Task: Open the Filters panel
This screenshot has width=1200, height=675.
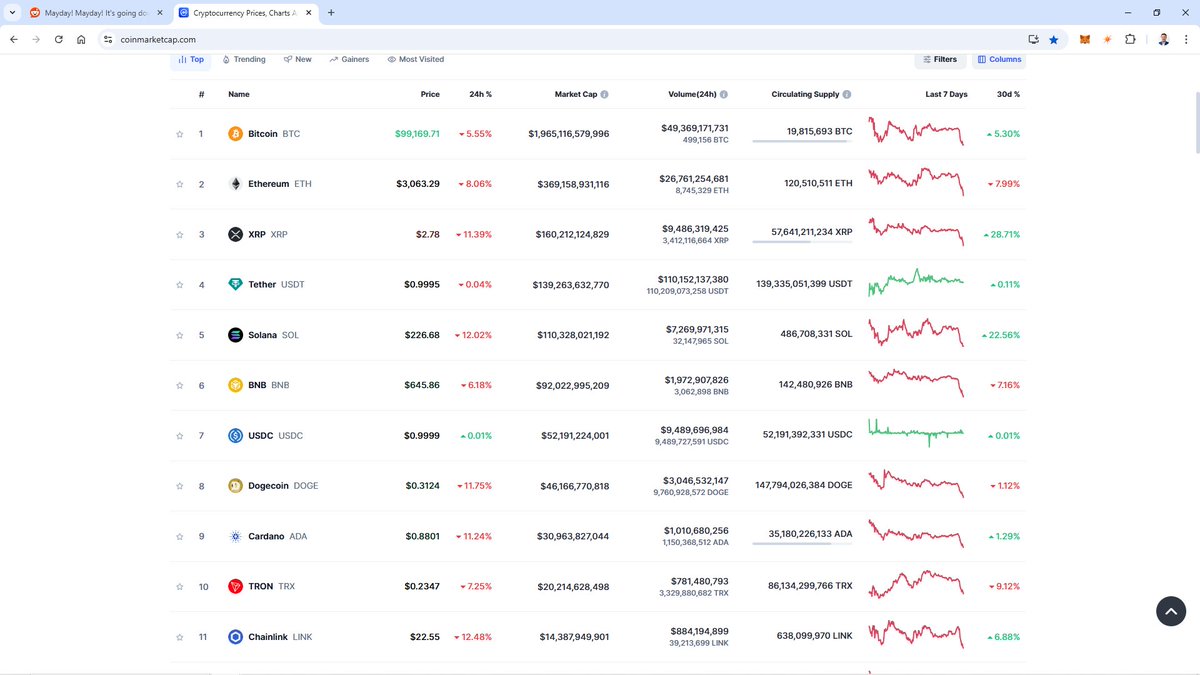Action: pos(940,59)
